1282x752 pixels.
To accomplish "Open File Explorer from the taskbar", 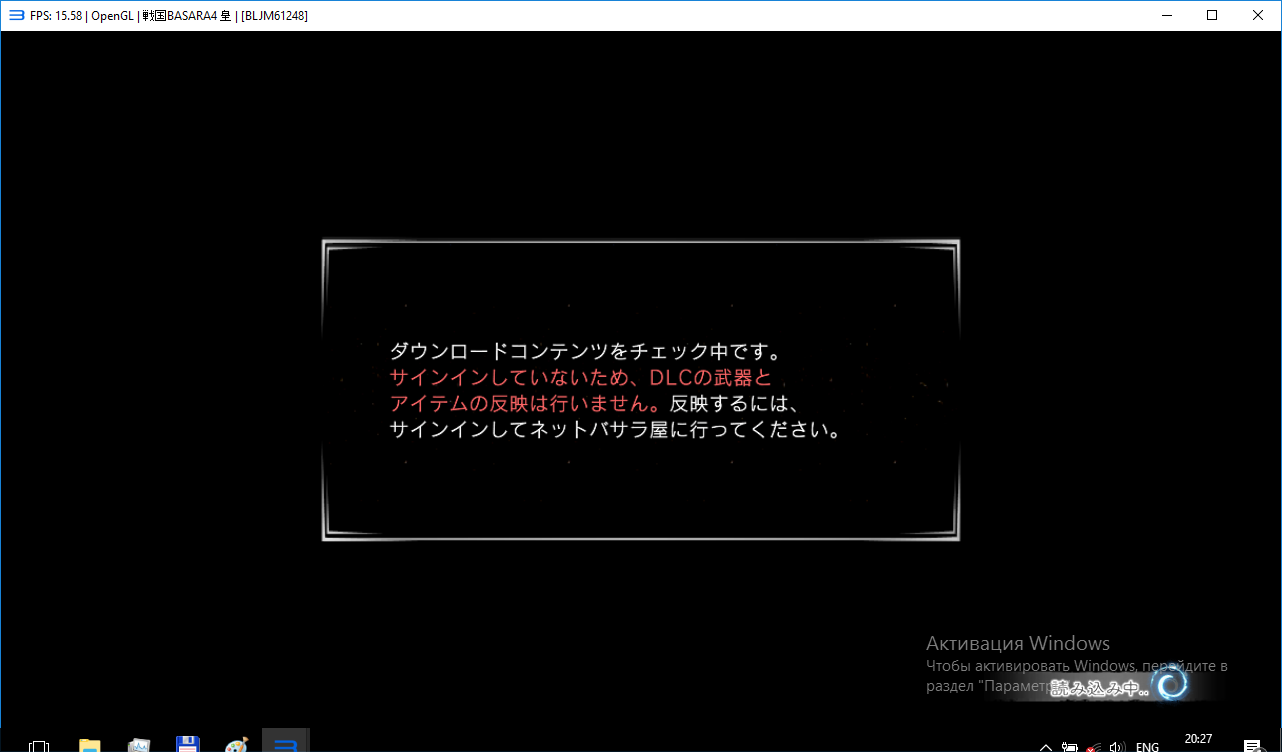I will point(90,745).
